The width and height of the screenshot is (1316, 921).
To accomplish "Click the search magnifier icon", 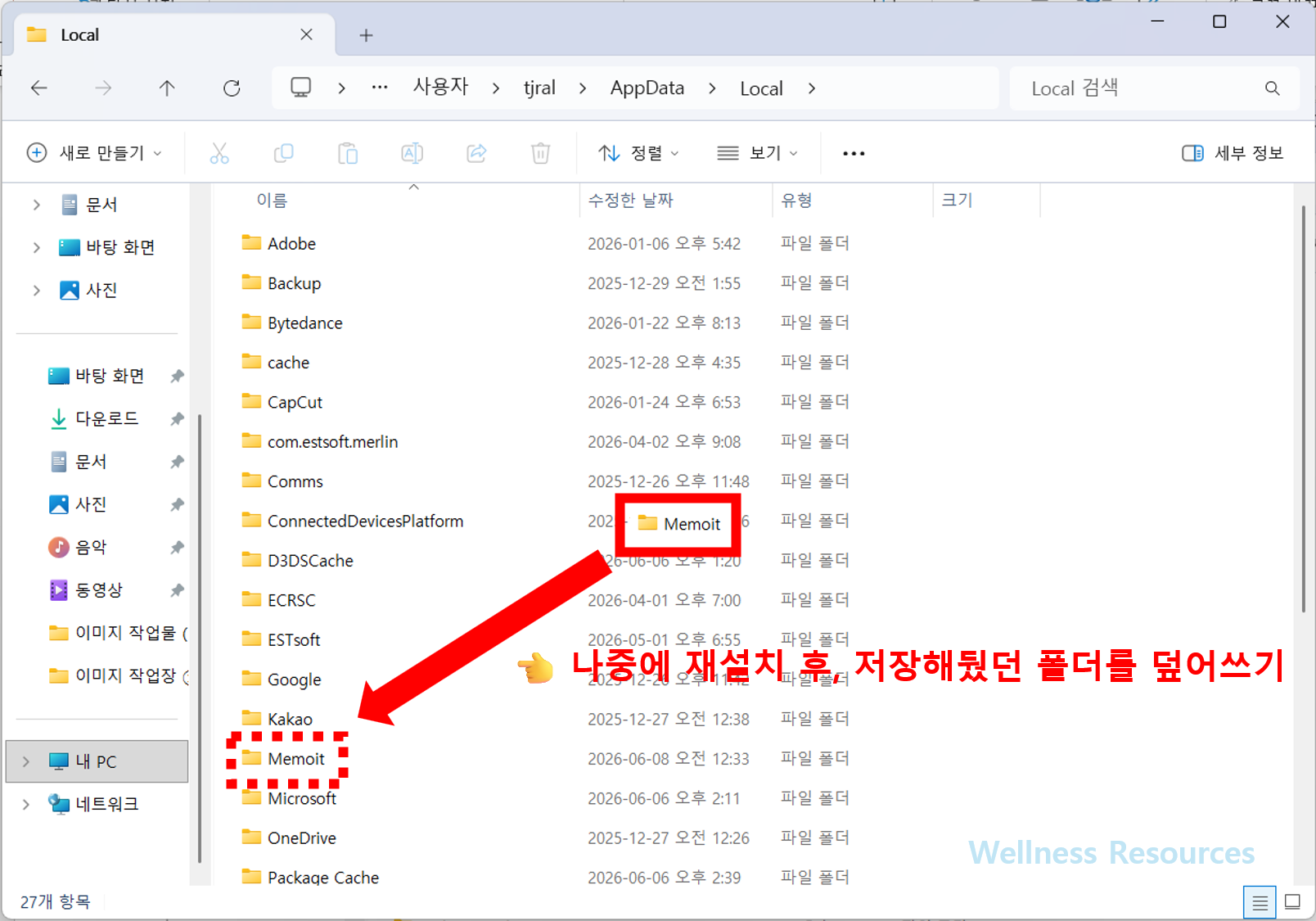I will [x=1272, y=88].
